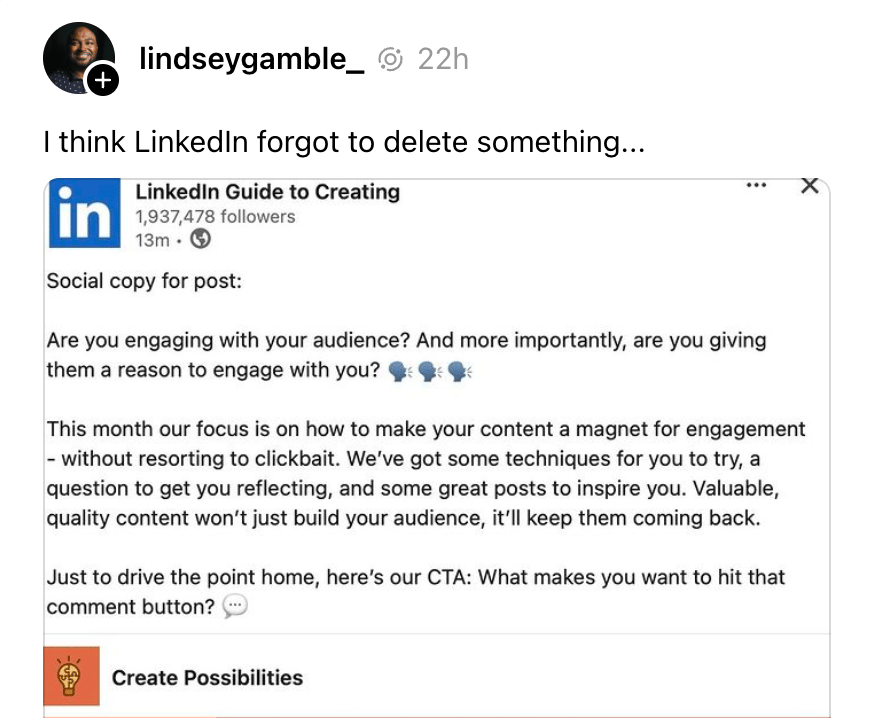The image size is (870, 718).
Task: Click the globe public visibility icon
Action: 201,240
